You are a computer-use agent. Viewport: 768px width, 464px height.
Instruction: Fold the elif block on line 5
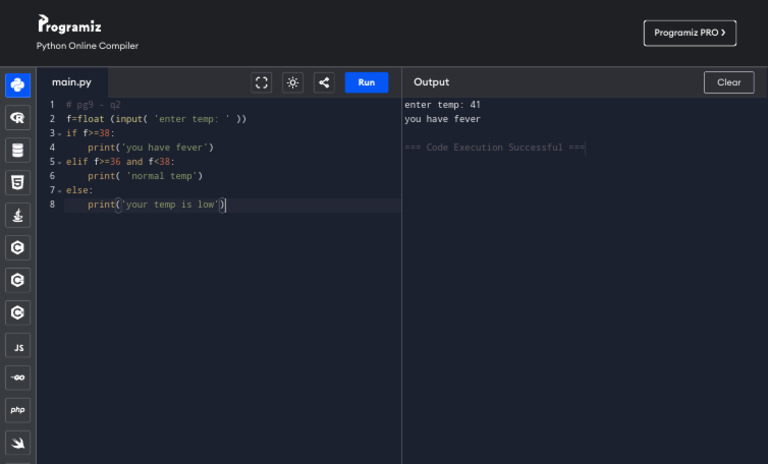60,162
